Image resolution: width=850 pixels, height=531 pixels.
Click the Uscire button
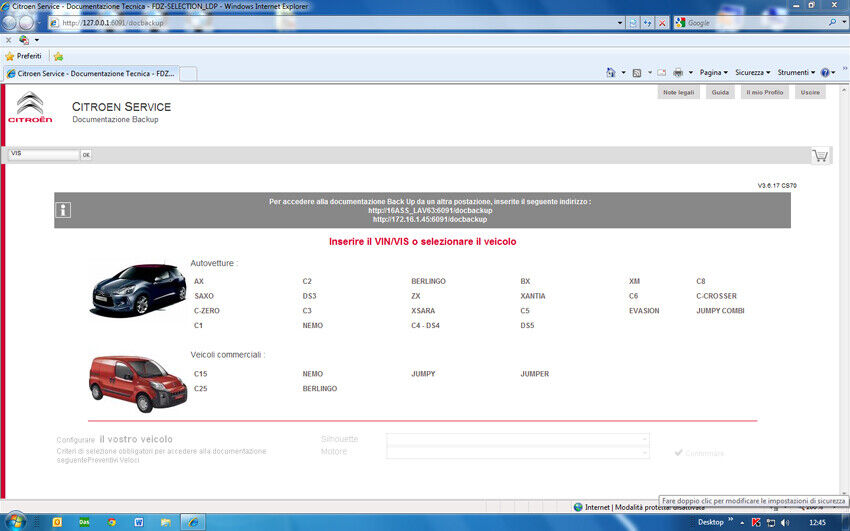point(810,92)
